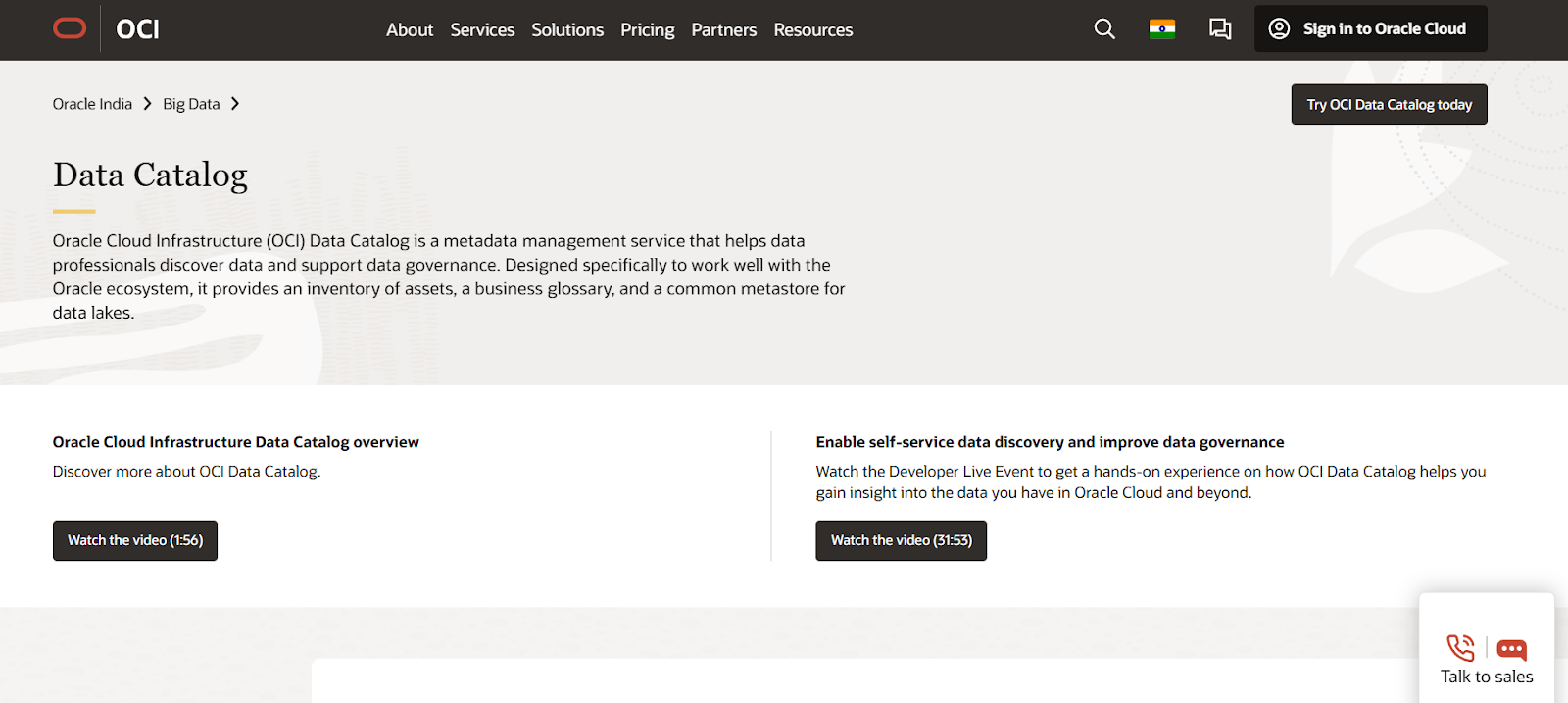Open the About menu

410,30
